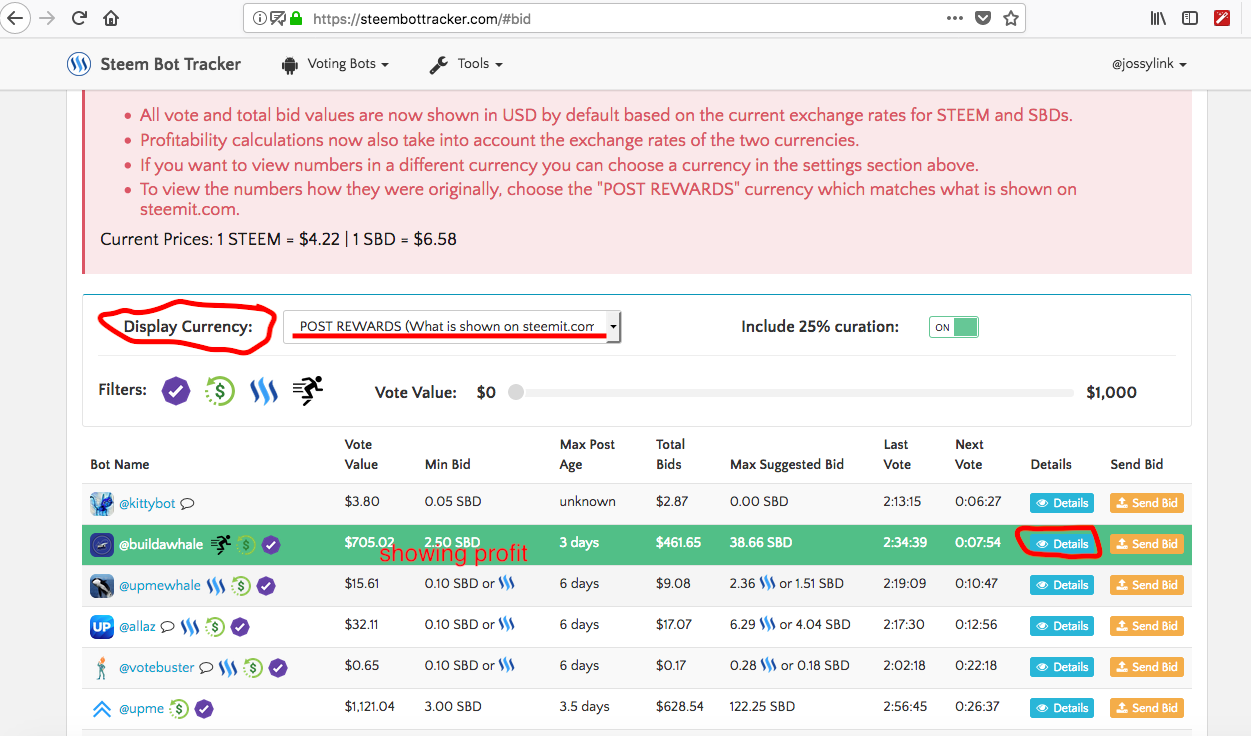This screenshot has height=736, width=1251.
Task: Select the blue Steem waves filter
Action: [264, 391]
